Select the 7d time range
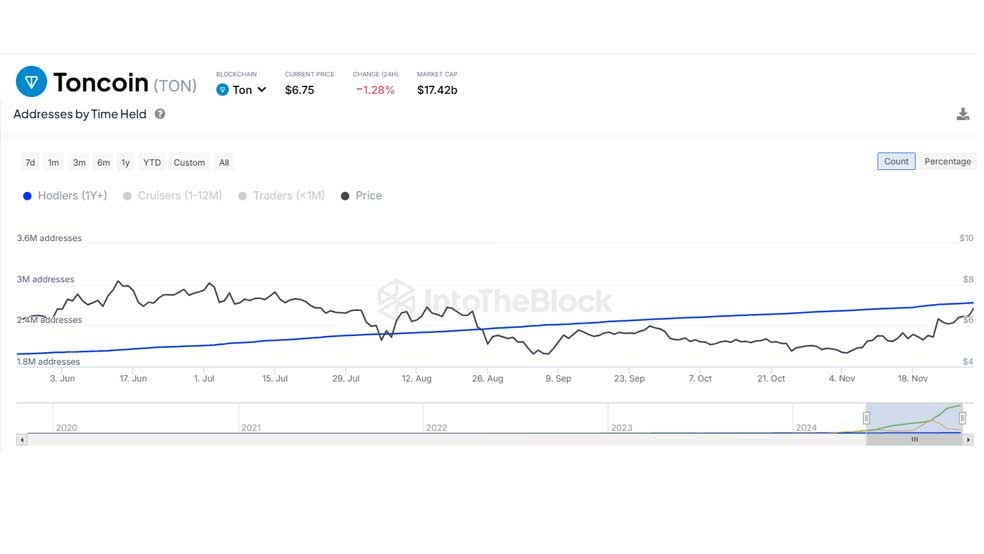This screenshot has width=984, height=554. (x=30, y=162)
